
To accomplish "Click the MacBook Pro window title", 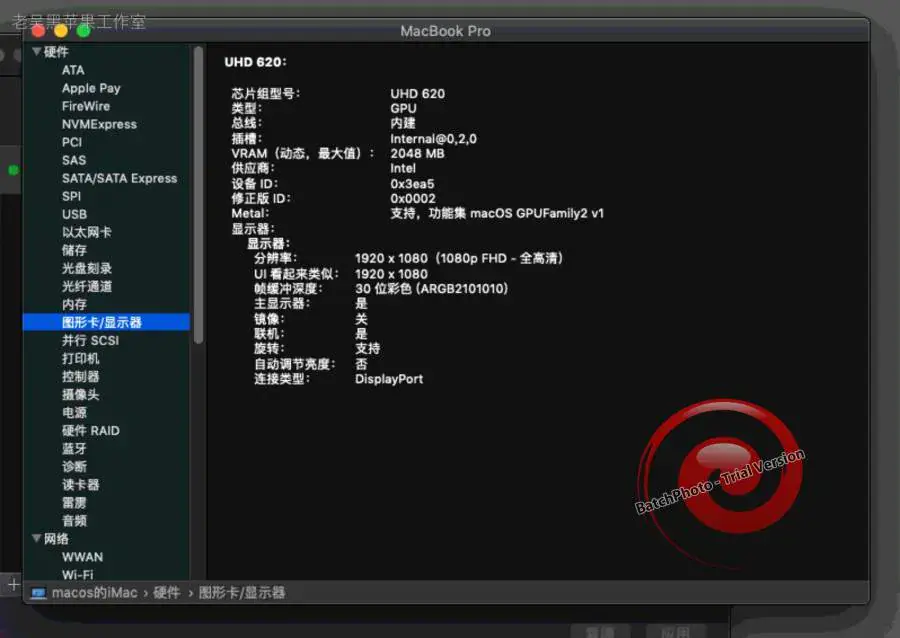I will (445, 31).
